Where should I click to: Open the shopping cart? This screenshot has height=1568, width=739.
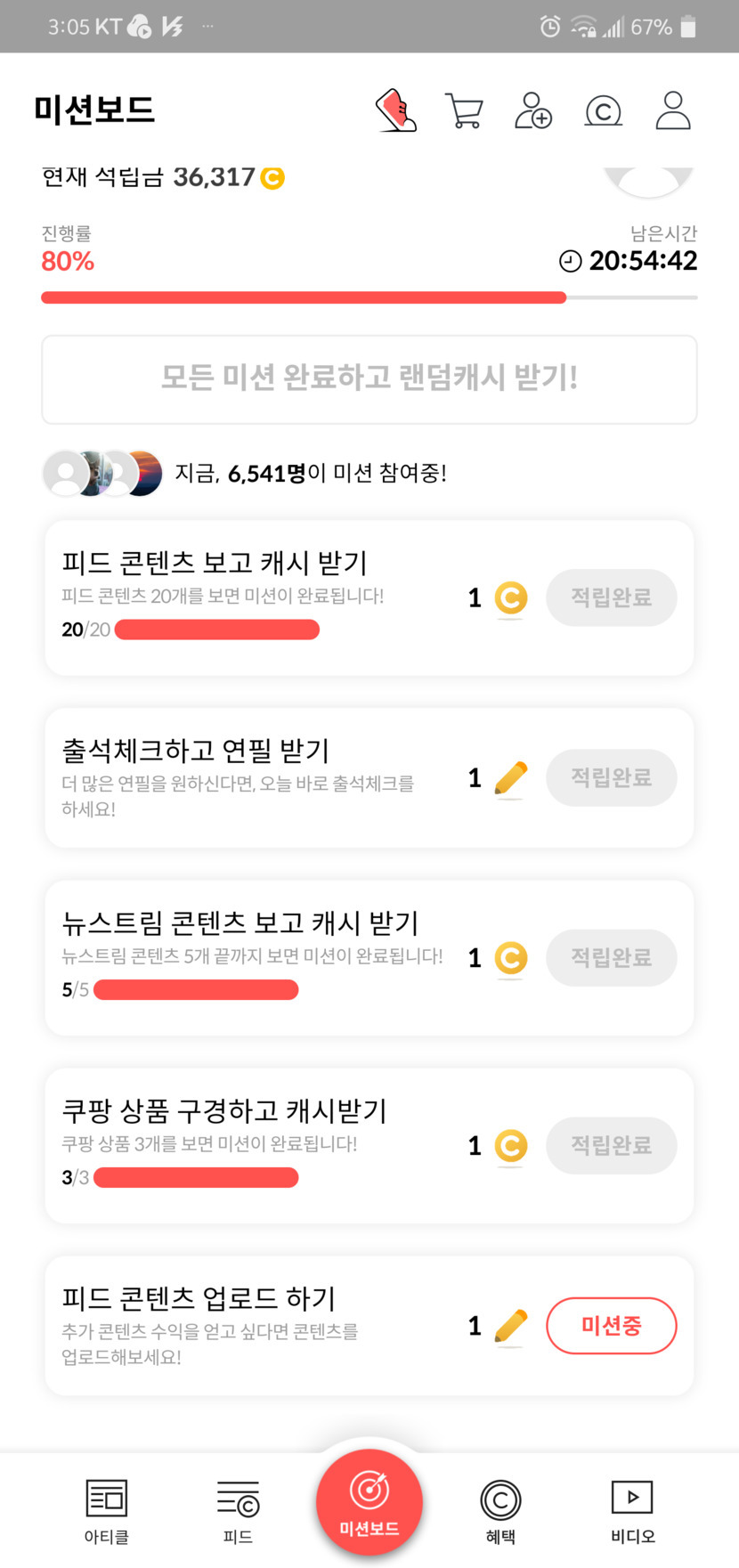click(x=463, y=111)
